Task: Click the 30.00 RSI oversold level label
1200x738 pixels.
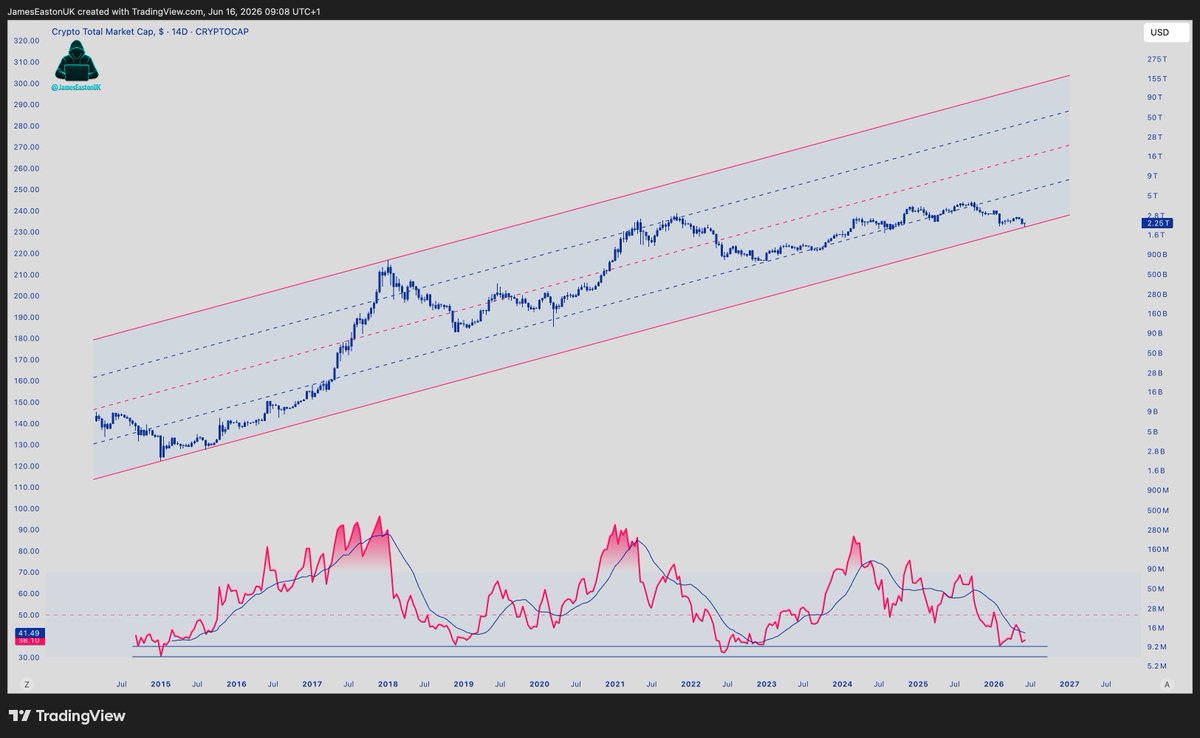Action: click(28, 657)
